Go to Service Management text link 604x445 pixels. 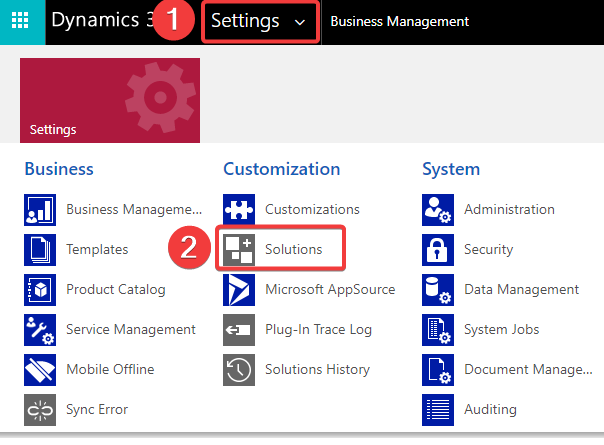131,330
